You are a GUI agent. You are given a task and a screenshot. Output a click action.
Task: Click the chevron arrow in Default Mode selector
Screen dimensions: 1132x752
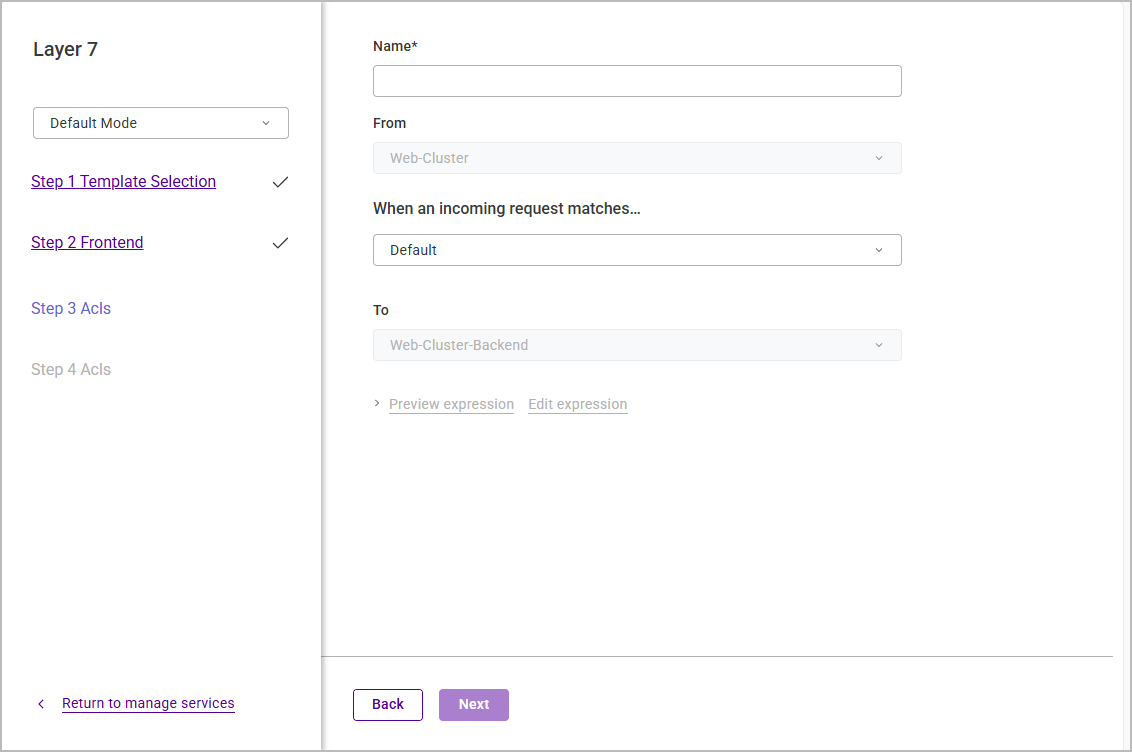point(266,123)
